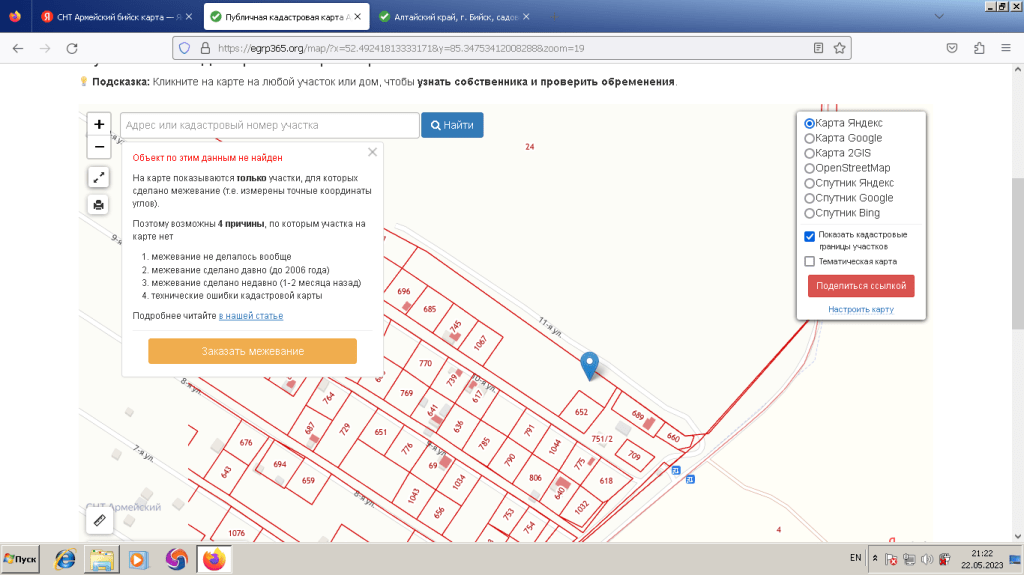The height and width of the screenshot is (575, 1024).
Task: Click bus stop icon near parcel 709
Action: 676,470
